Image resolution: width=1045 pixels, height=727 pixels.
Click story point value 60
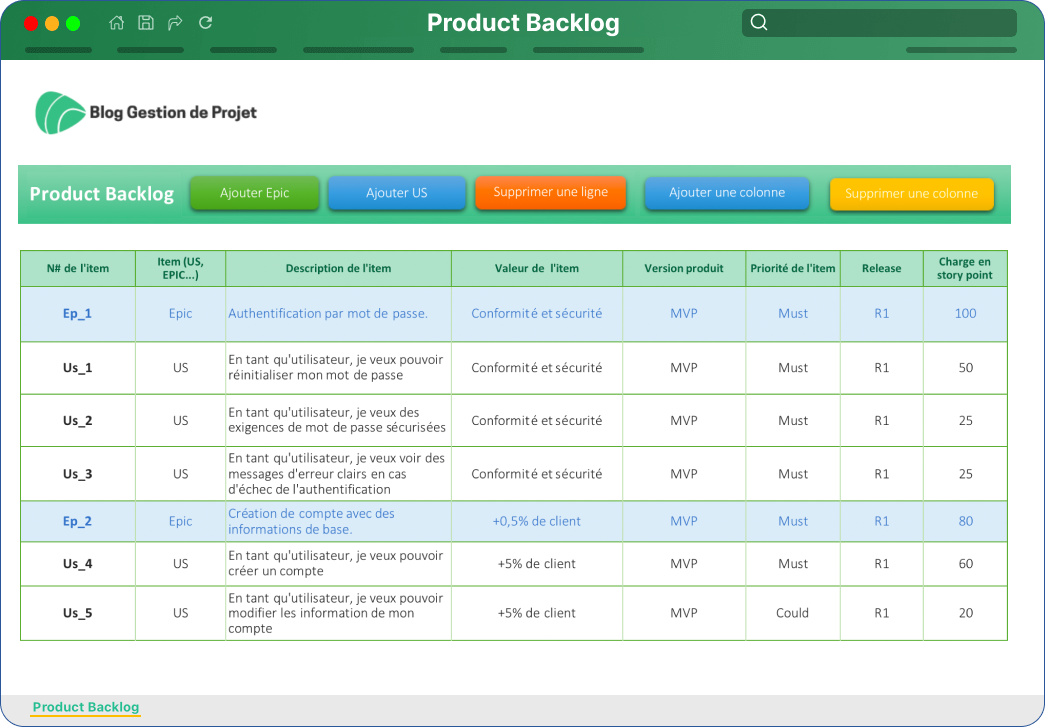point(965,564)
